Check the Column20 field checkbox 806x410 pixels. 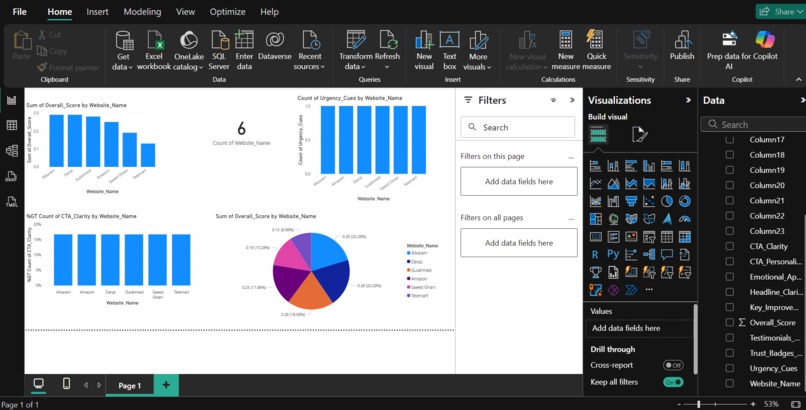click(729, 185)
